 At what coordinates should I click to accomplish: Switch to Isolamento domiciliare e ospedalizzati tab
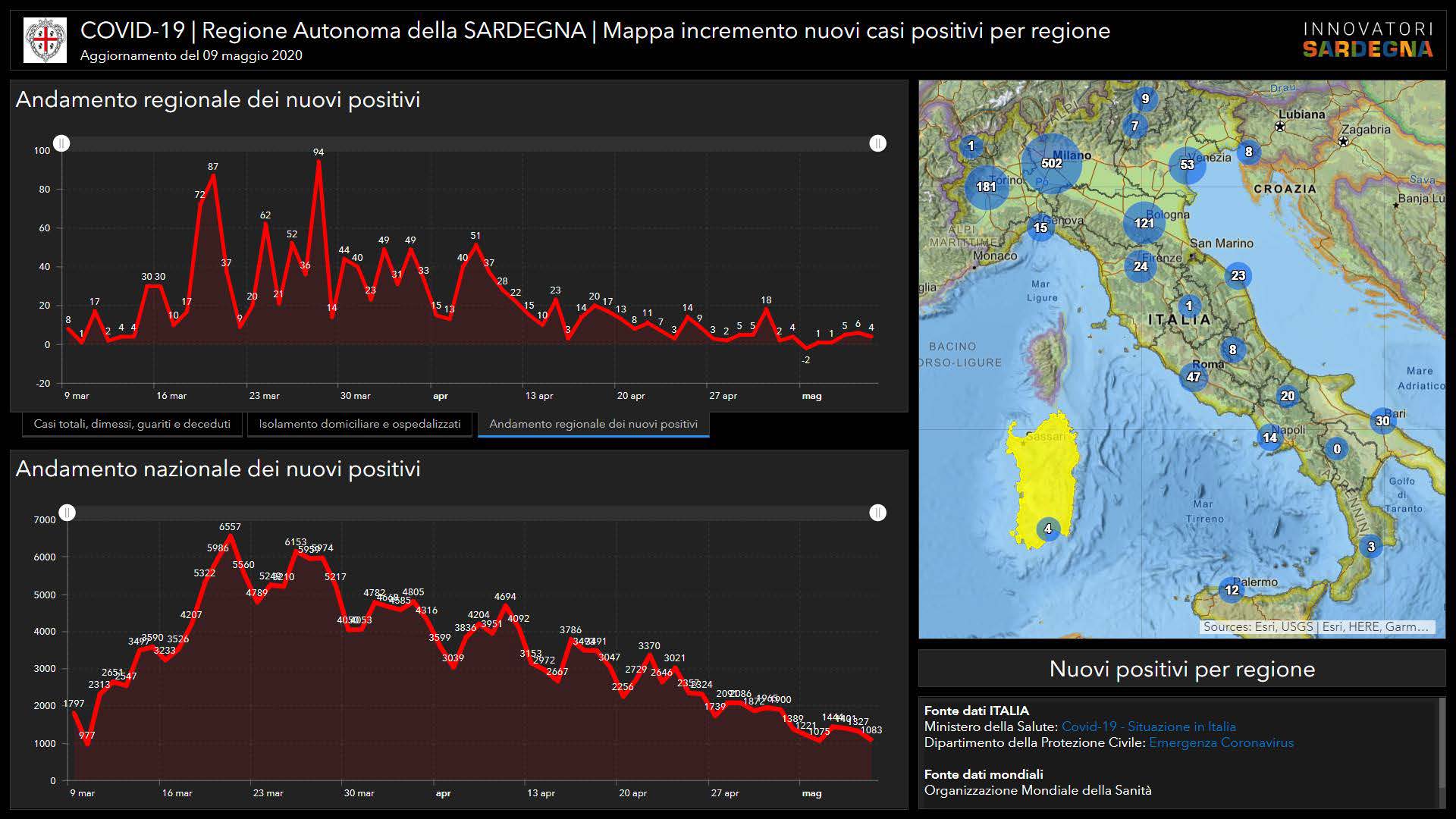pos(359,424)
